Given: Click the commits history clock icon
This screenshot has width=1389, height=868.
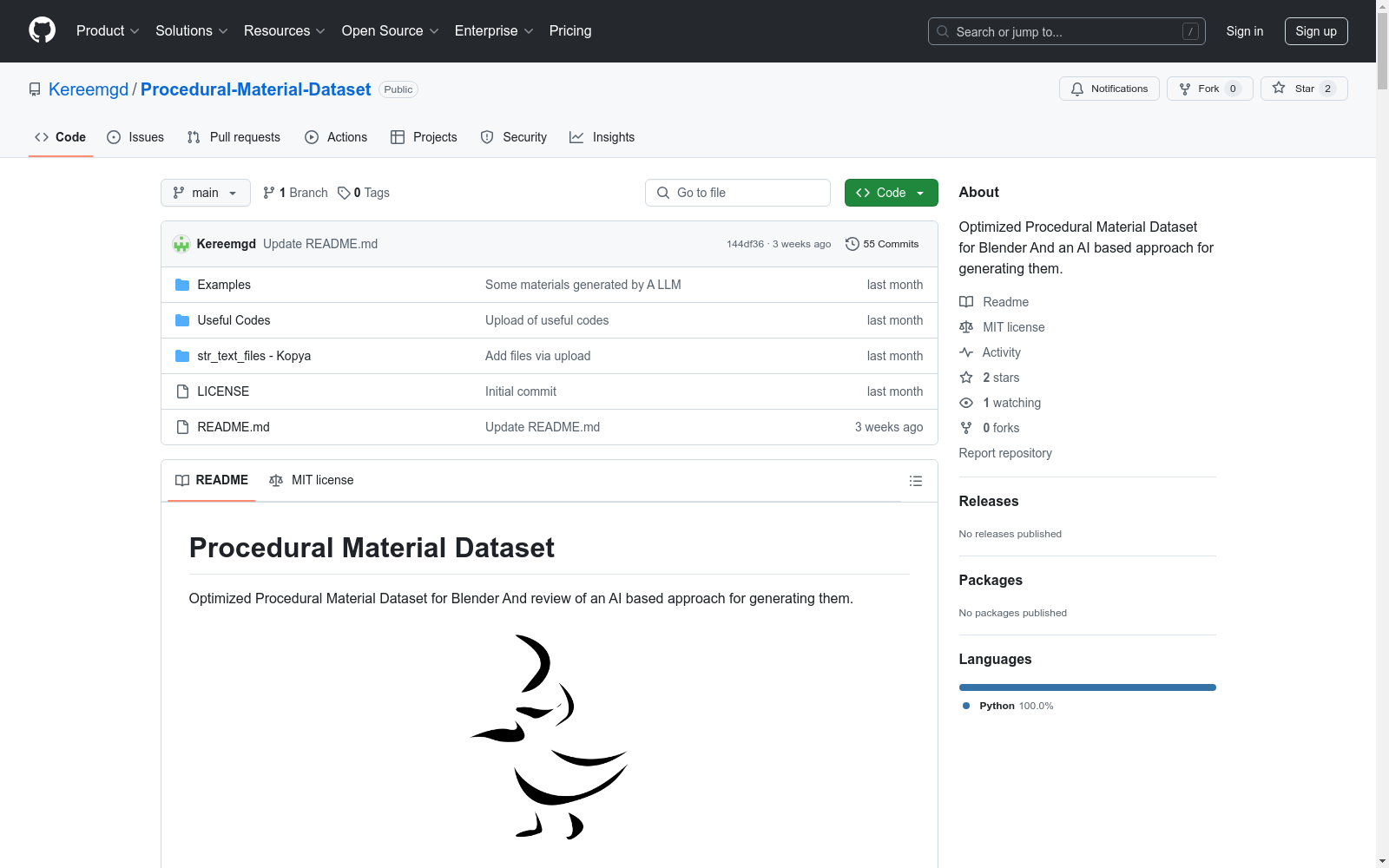Looking at the screenshot, I should tap(852, 244).
